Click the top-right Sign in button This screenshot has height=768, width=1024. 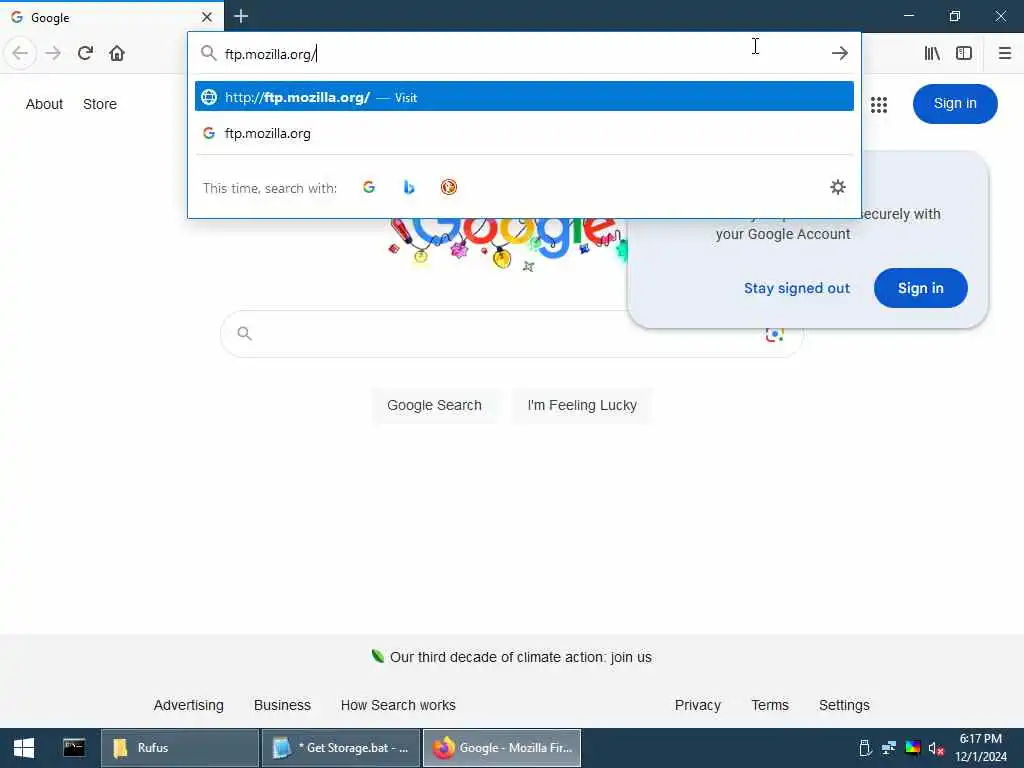coord(955,103)
